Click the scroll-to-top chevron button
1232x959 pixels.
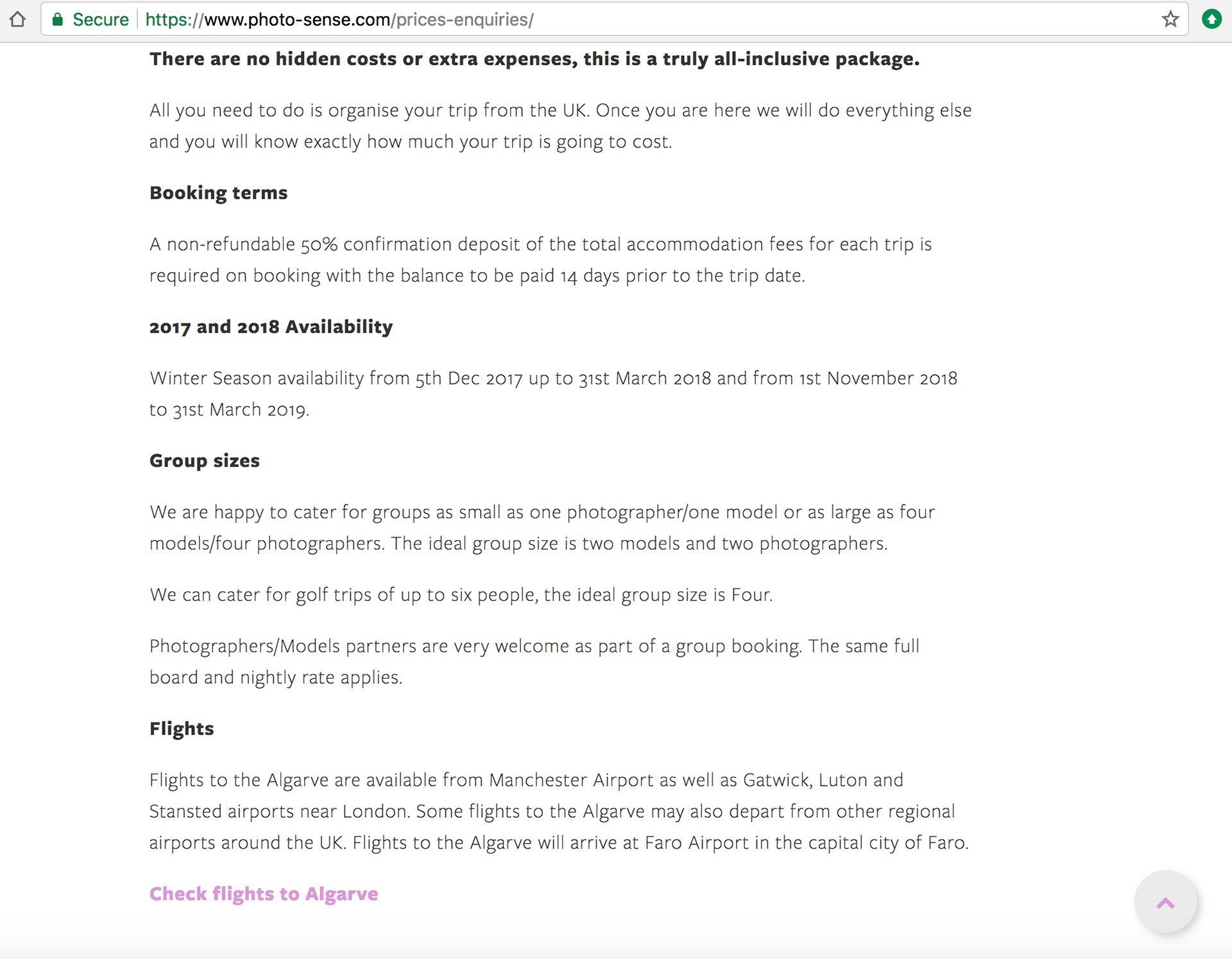(1165, 903)
